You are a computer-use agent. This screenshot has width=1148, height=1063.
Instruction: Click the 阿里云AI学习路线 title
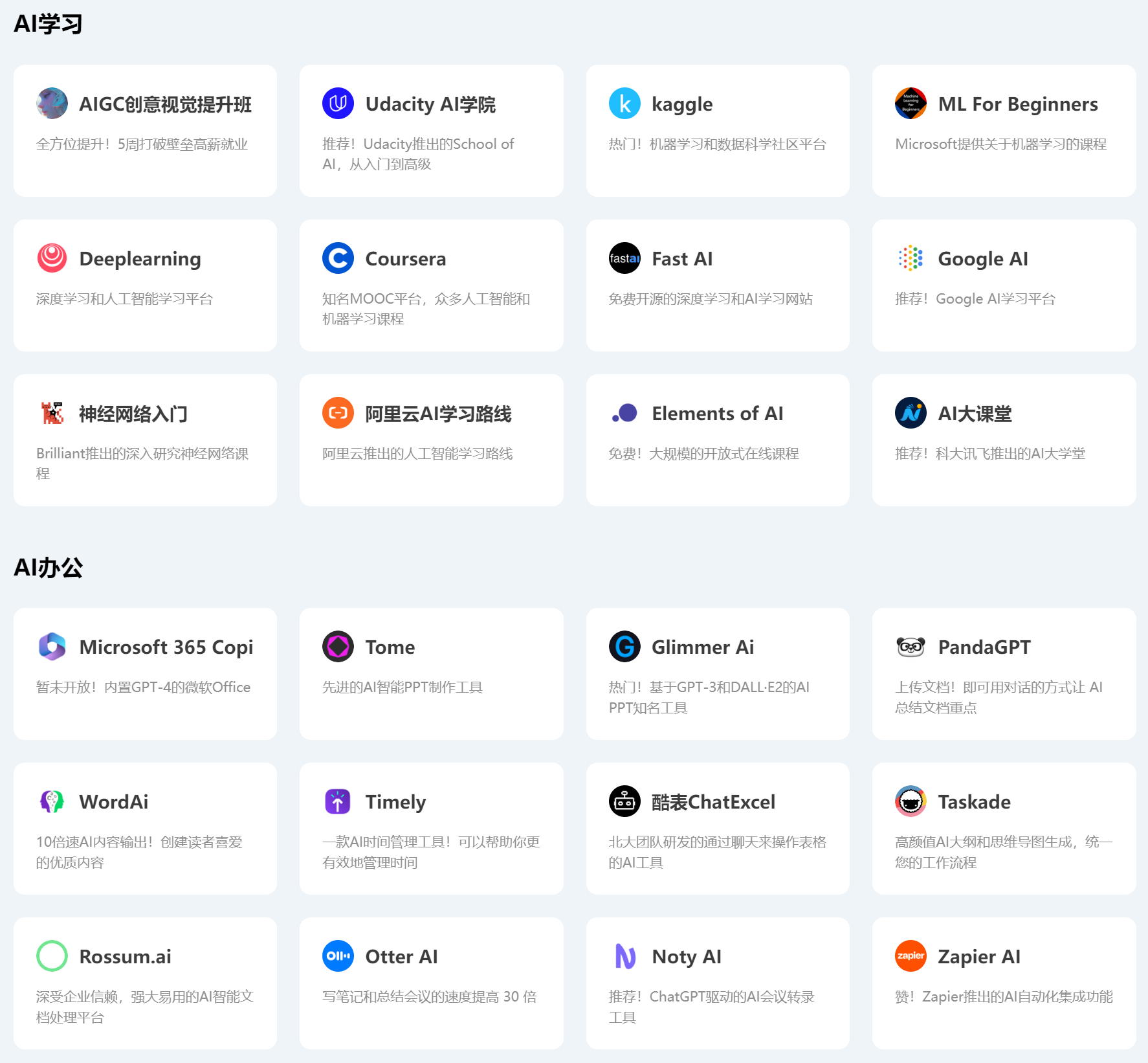[438, 414]
